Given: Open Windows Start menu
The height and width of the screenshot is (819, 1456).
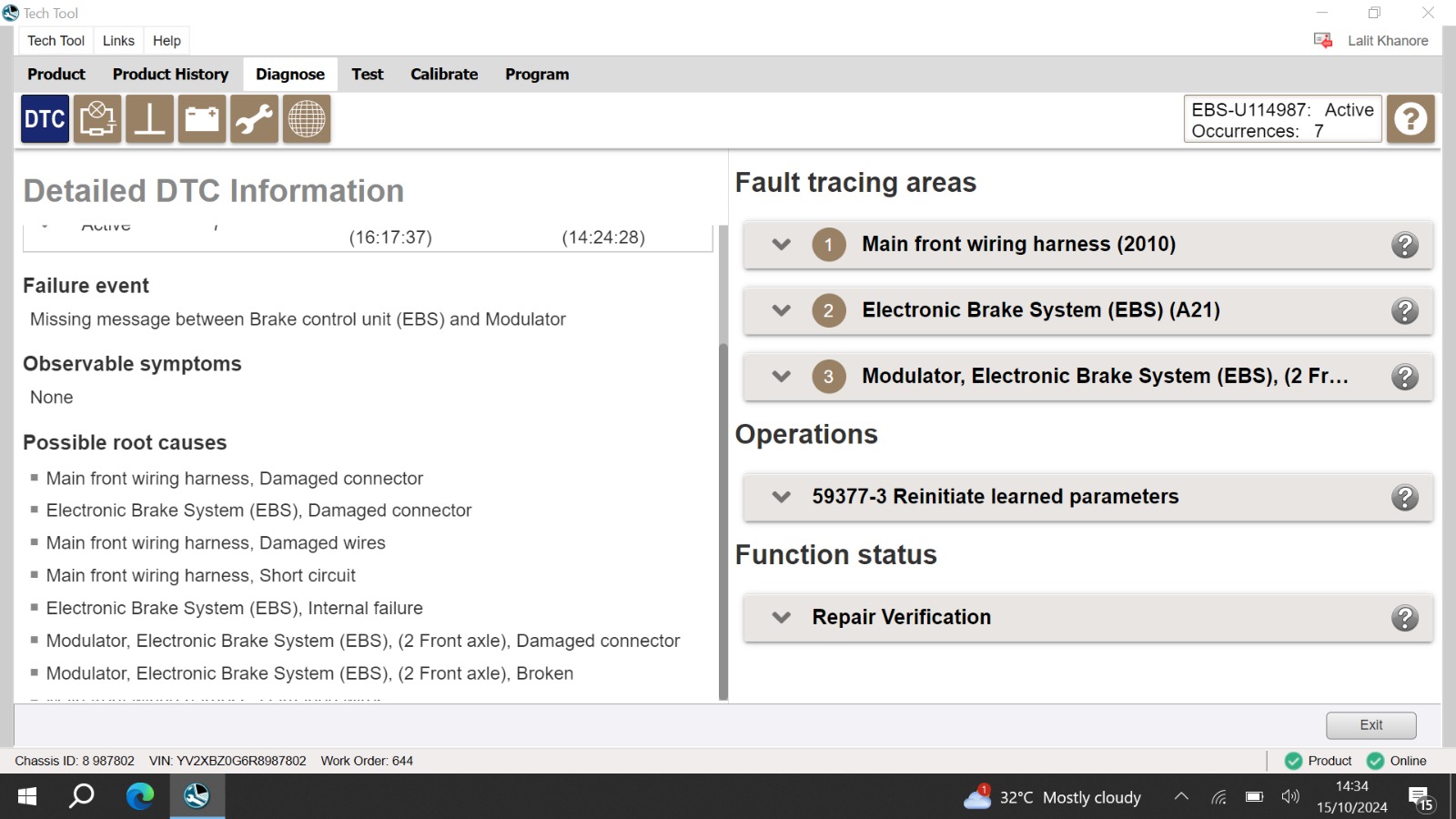Looking at the screenshot, I should point(27,797).
